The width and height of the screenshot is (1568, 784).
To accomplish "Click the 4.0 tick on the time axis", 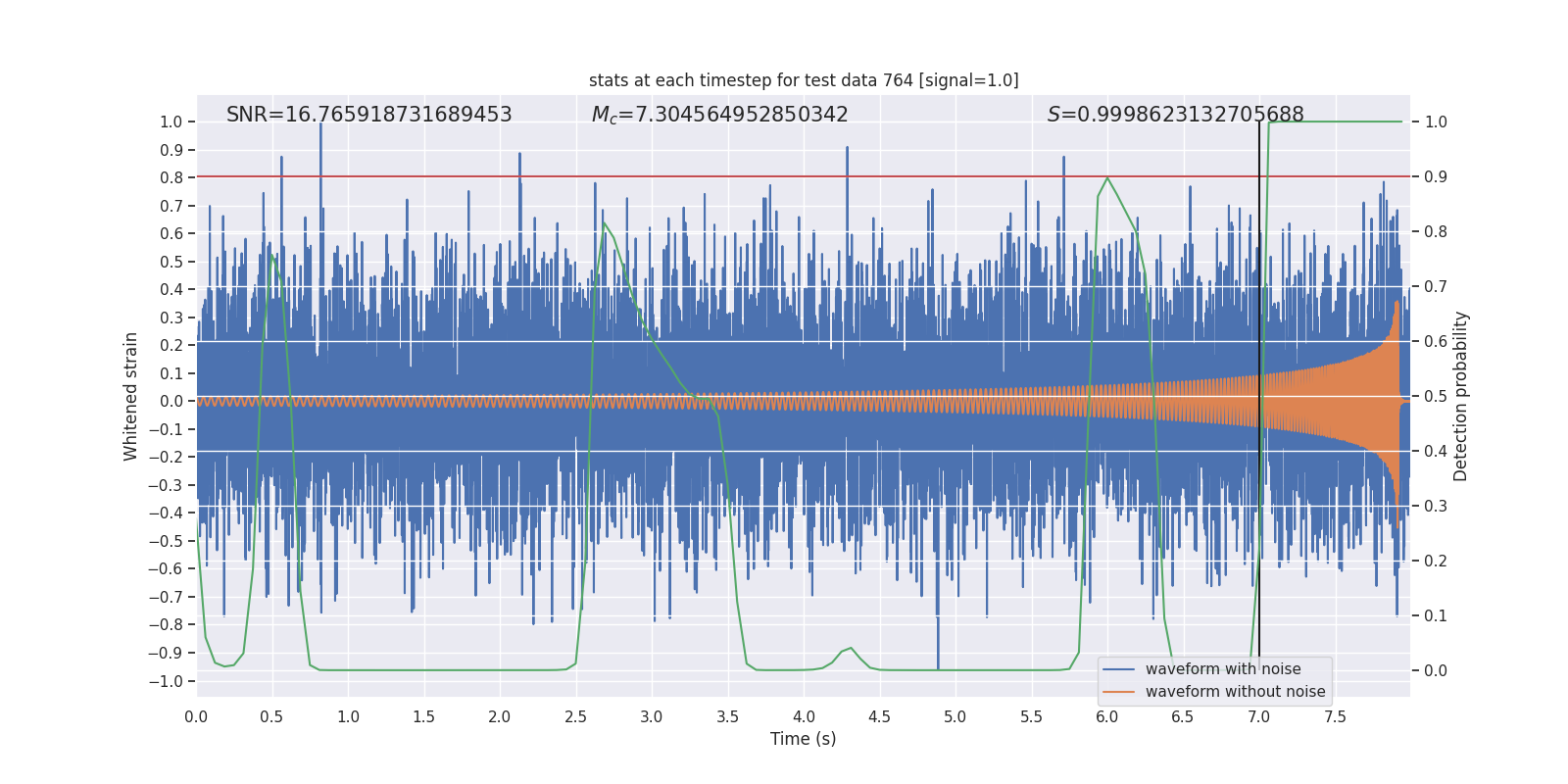I will tap(804, 716).
